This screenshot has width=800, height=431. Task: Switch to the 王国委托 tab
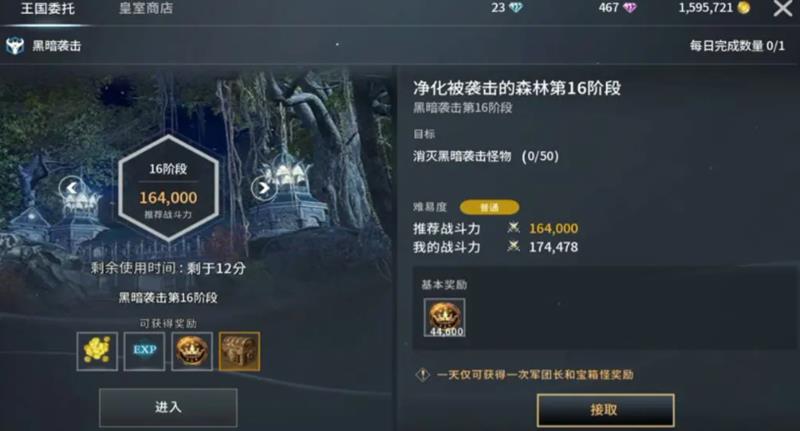tap(48, 9)
